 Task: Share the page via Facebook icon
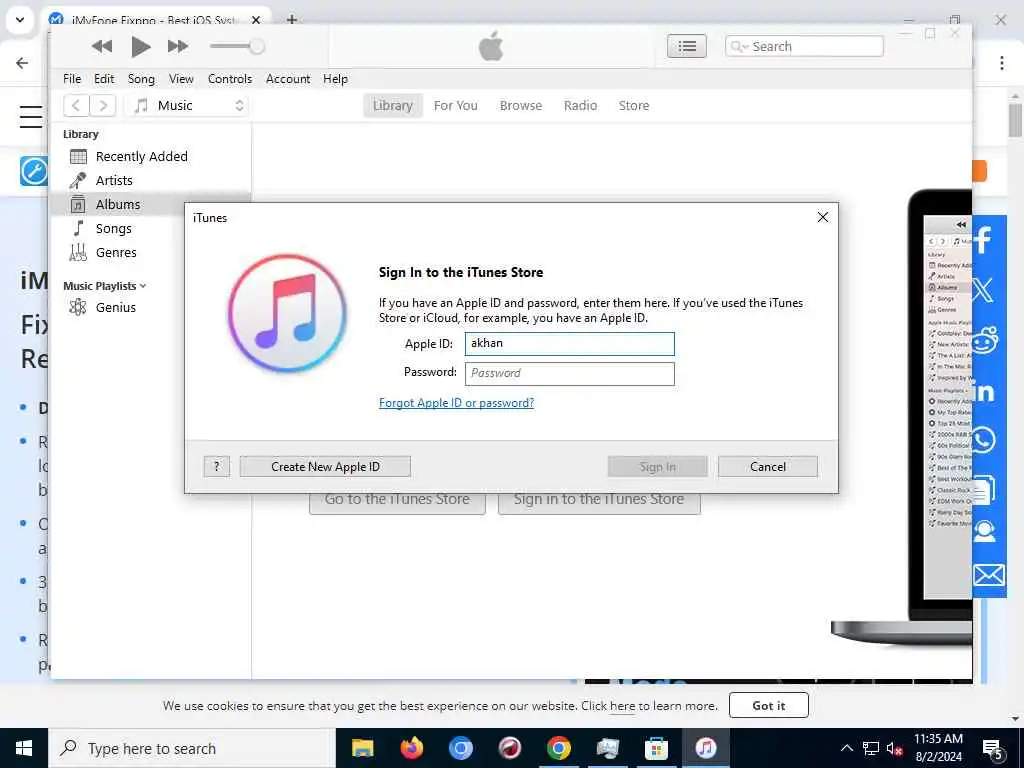click(x=983, y=239)
